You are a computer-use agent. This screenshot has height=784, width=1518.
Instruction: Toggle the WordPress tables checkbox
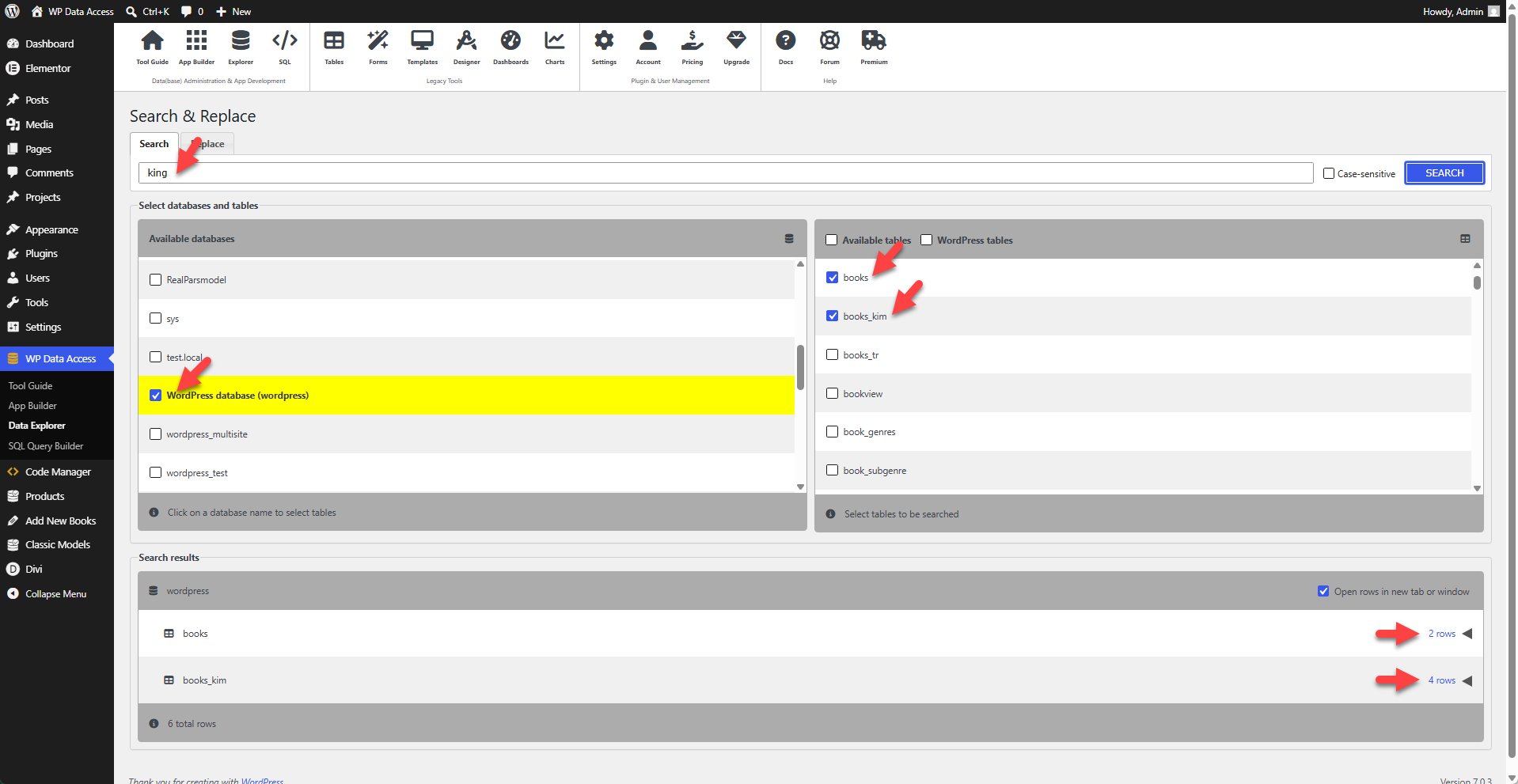coord(927,240)
